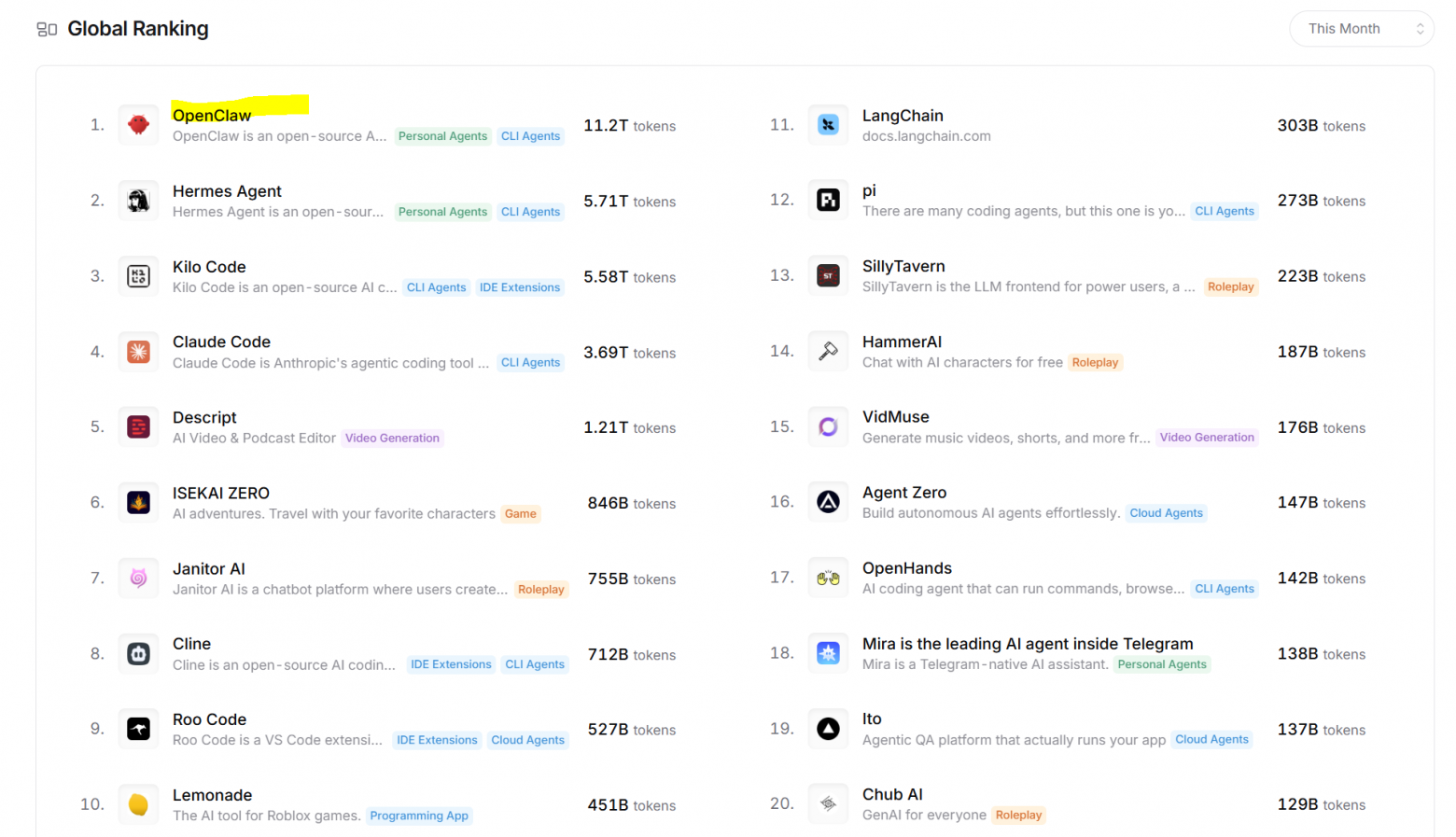The width and height of the screenshot is (1456, 837).
Task: Open the Chub AI app link
Action: click(892, 794)
